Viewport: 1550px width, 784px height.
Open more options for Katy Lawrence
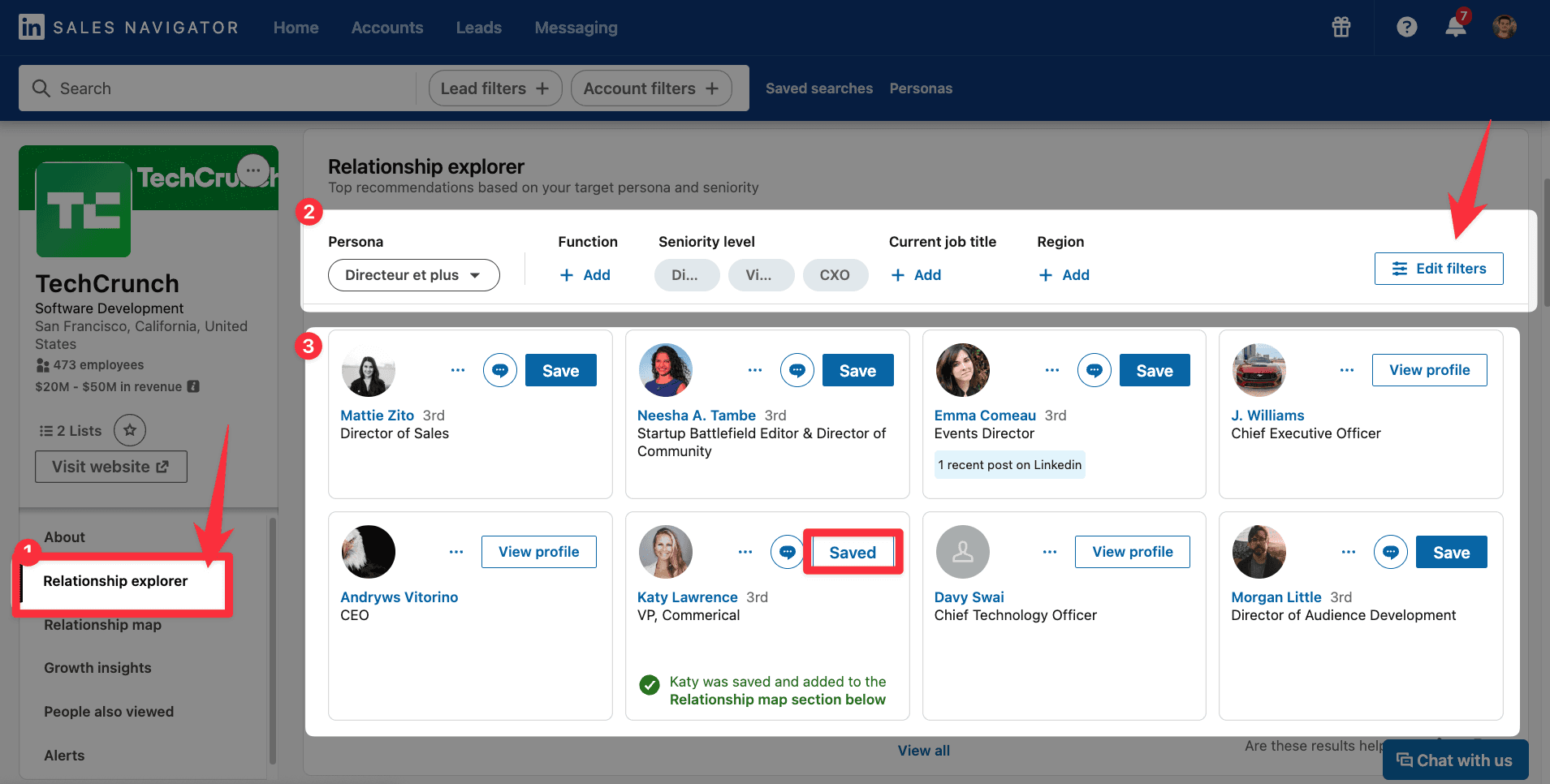click(745, 552)
